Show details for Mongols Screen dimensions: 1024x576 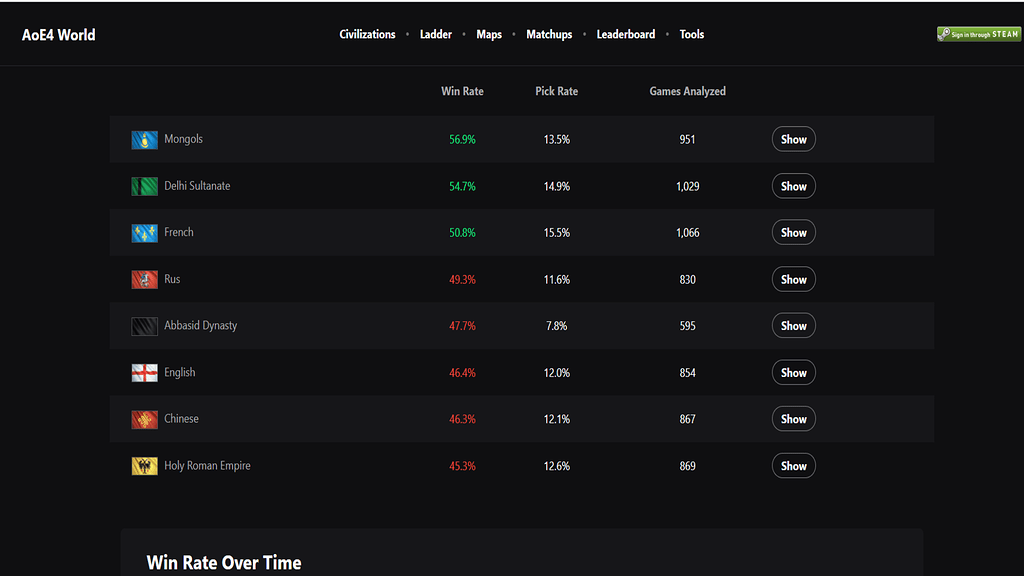click(x=793, y=139)
